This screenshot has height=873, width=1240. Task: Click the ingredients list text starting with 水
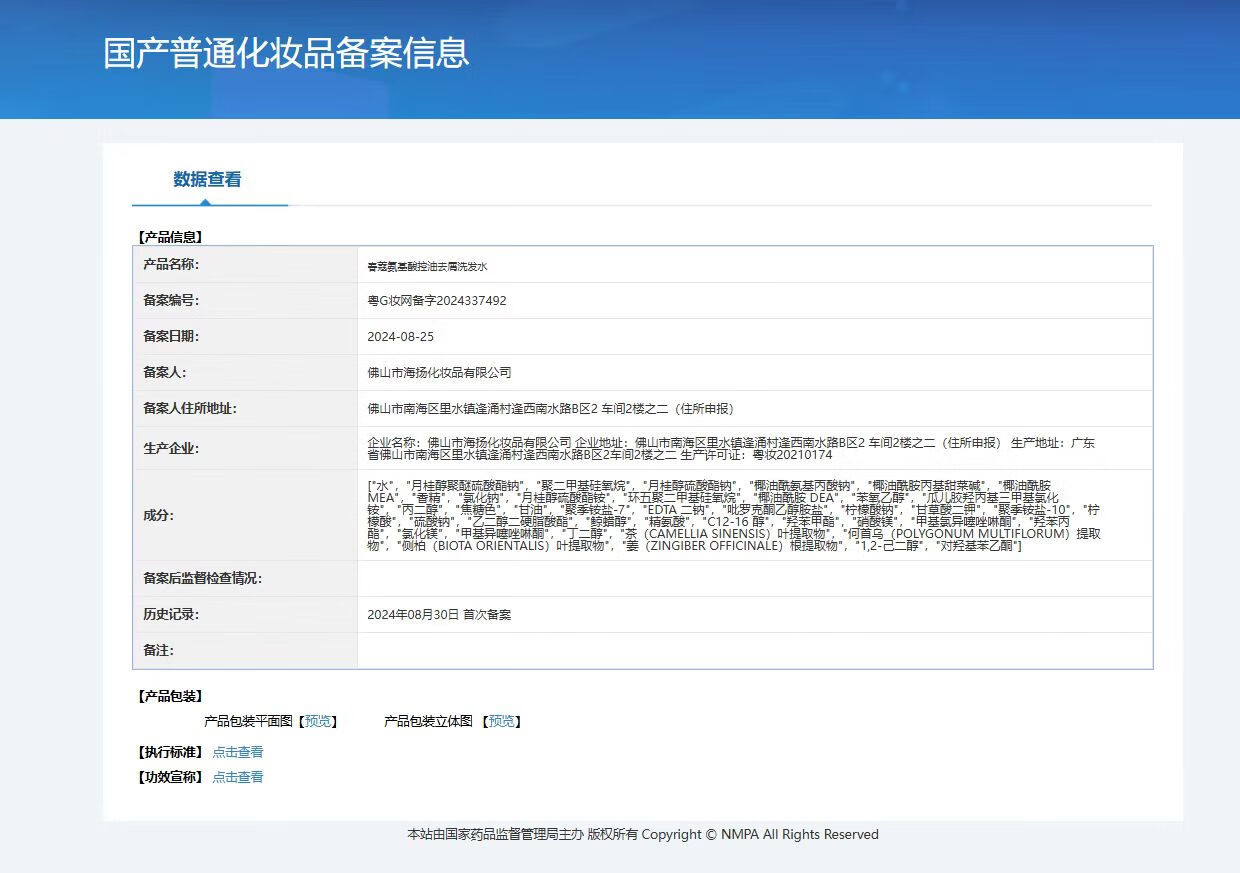[x=734, y=516]
